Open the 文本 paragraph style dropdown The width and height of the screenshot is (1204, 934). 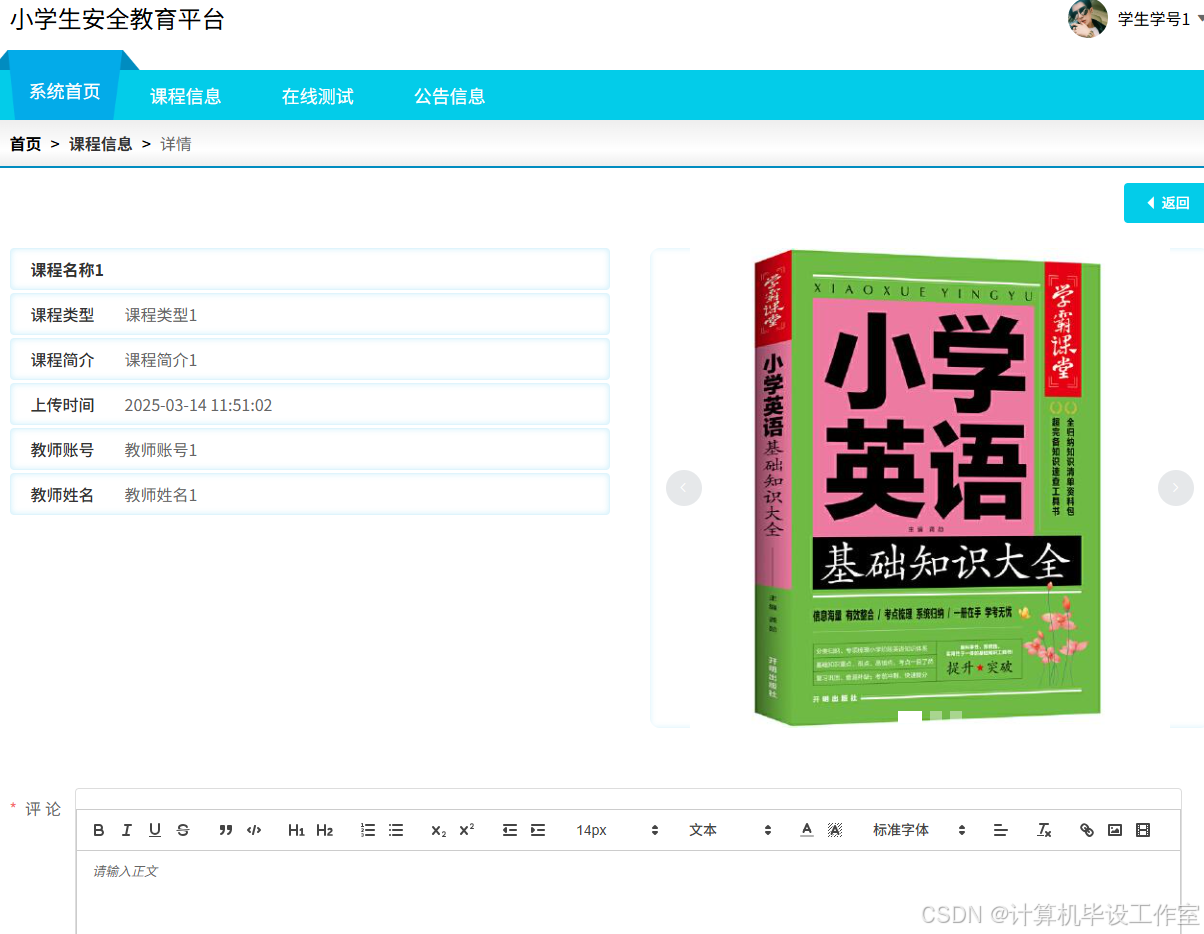tap(730, 830)
